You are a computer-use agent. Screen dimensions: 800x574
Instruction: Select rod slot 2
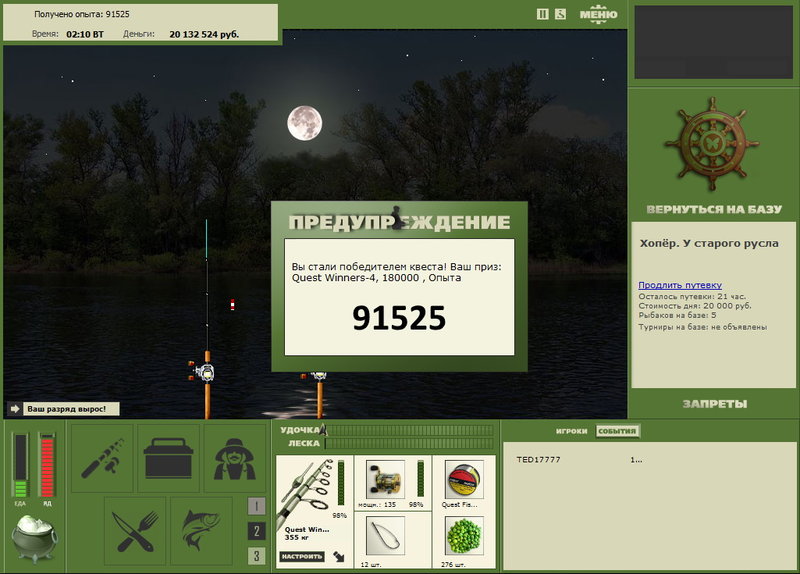coord(257,531)
